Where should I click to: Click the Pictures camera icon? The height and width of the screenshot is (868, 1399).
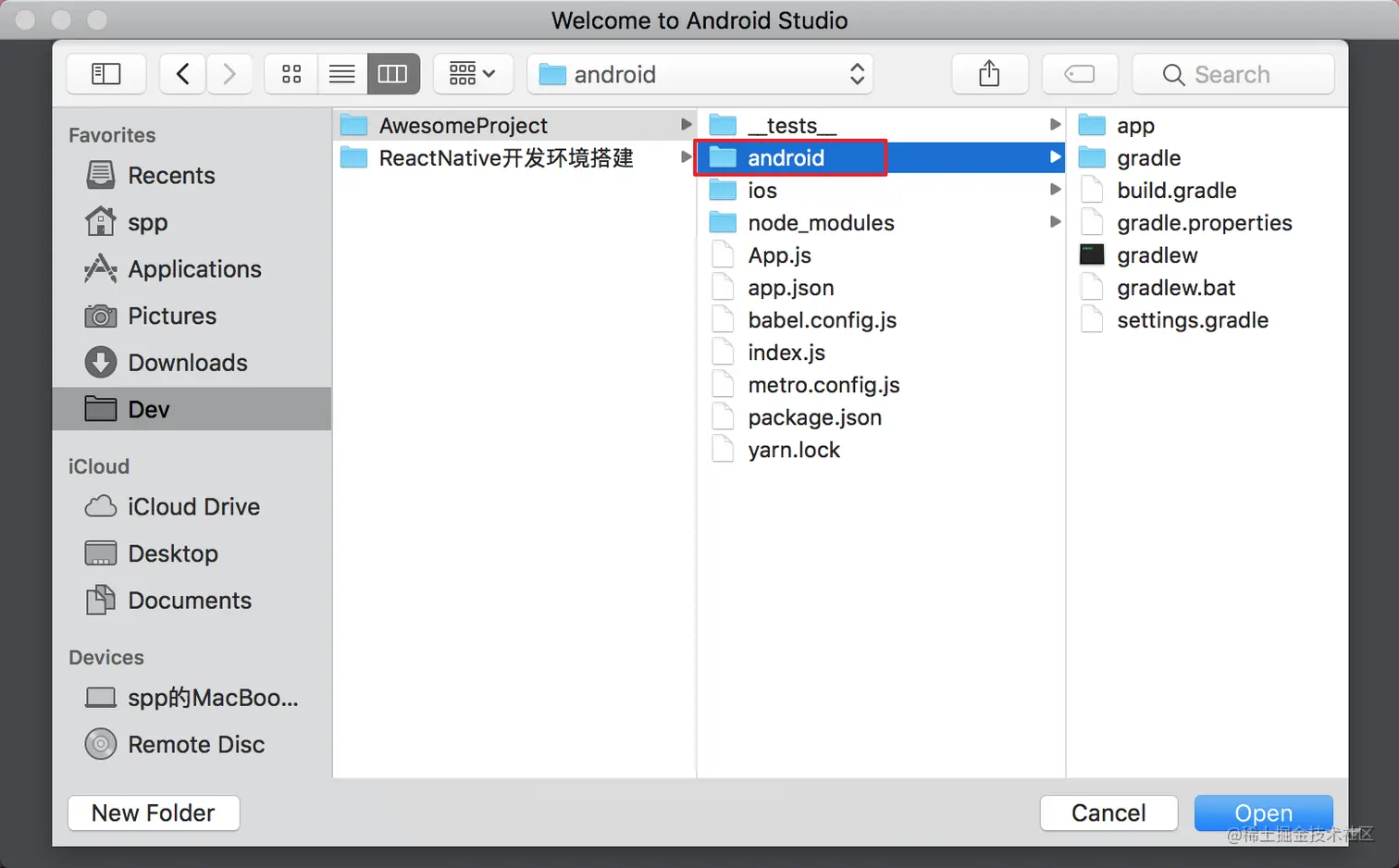click(101, 316)
